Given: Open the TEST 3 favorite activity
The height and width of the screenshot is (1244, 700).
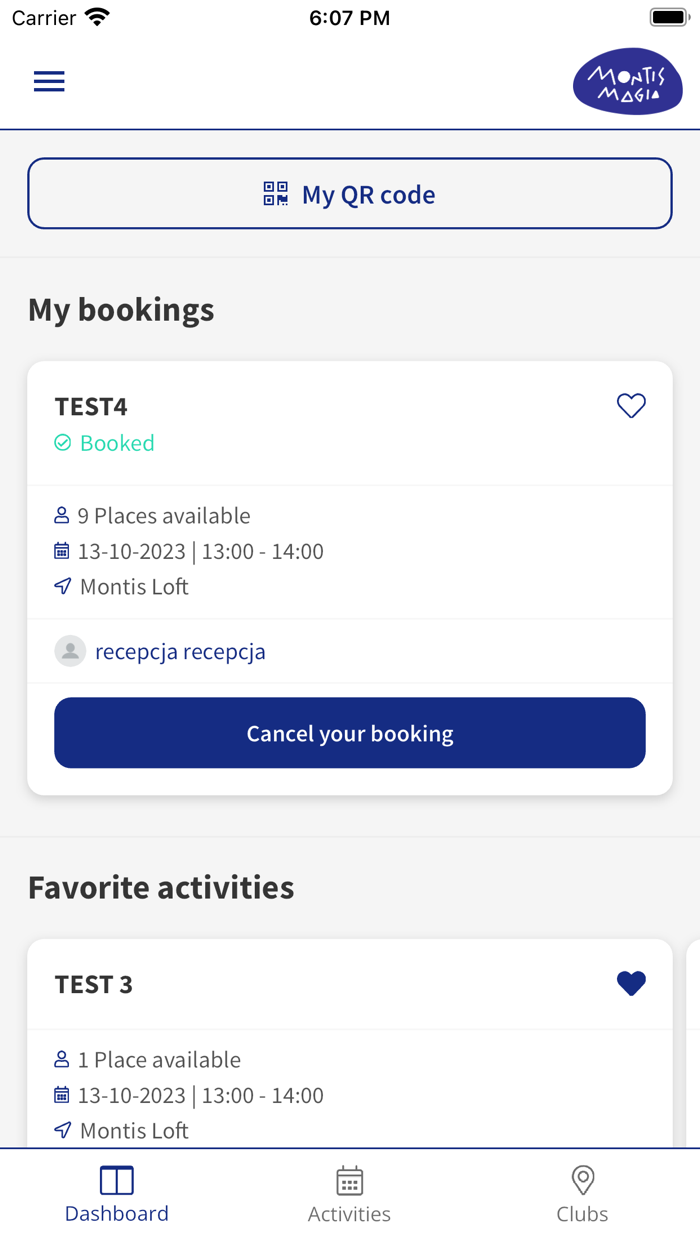Looking at the screenshot, I should coord(94,985).
